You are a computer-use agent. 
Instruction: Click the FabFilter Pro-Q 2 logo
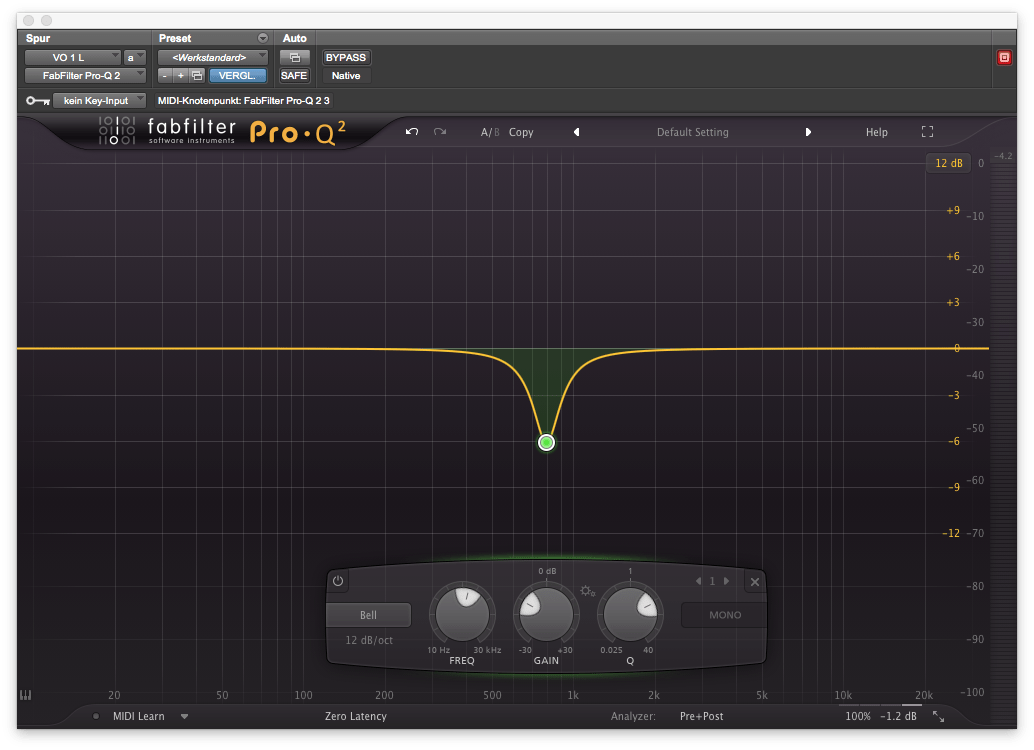click(222, 131)
